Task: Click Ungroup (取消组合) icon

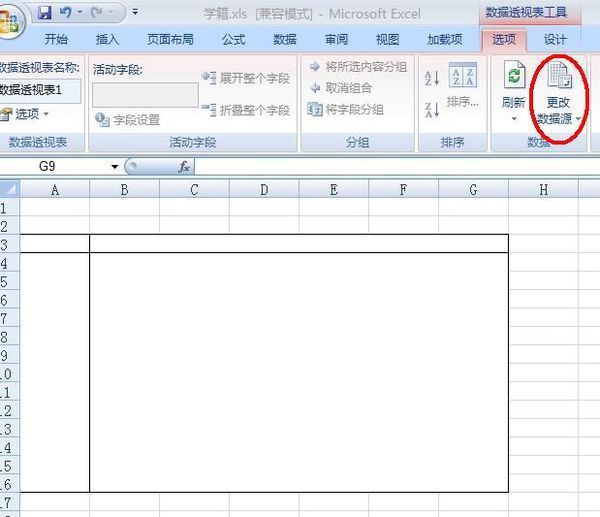Action: point(315,88)
